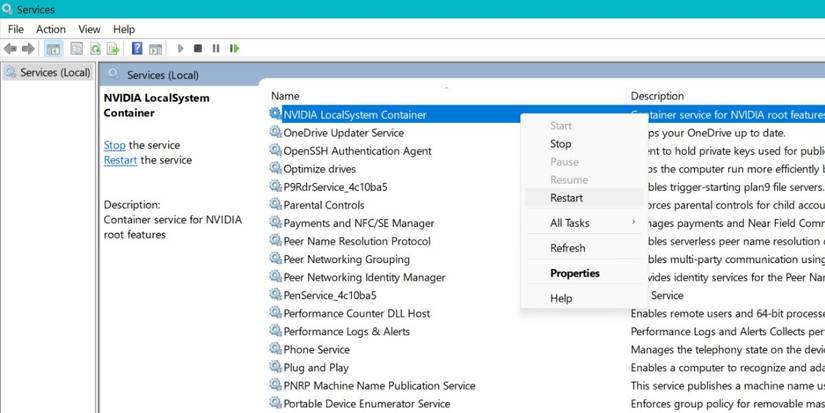Click the gear icon beside Phone Service
The image size is (825, 413).
275,350
